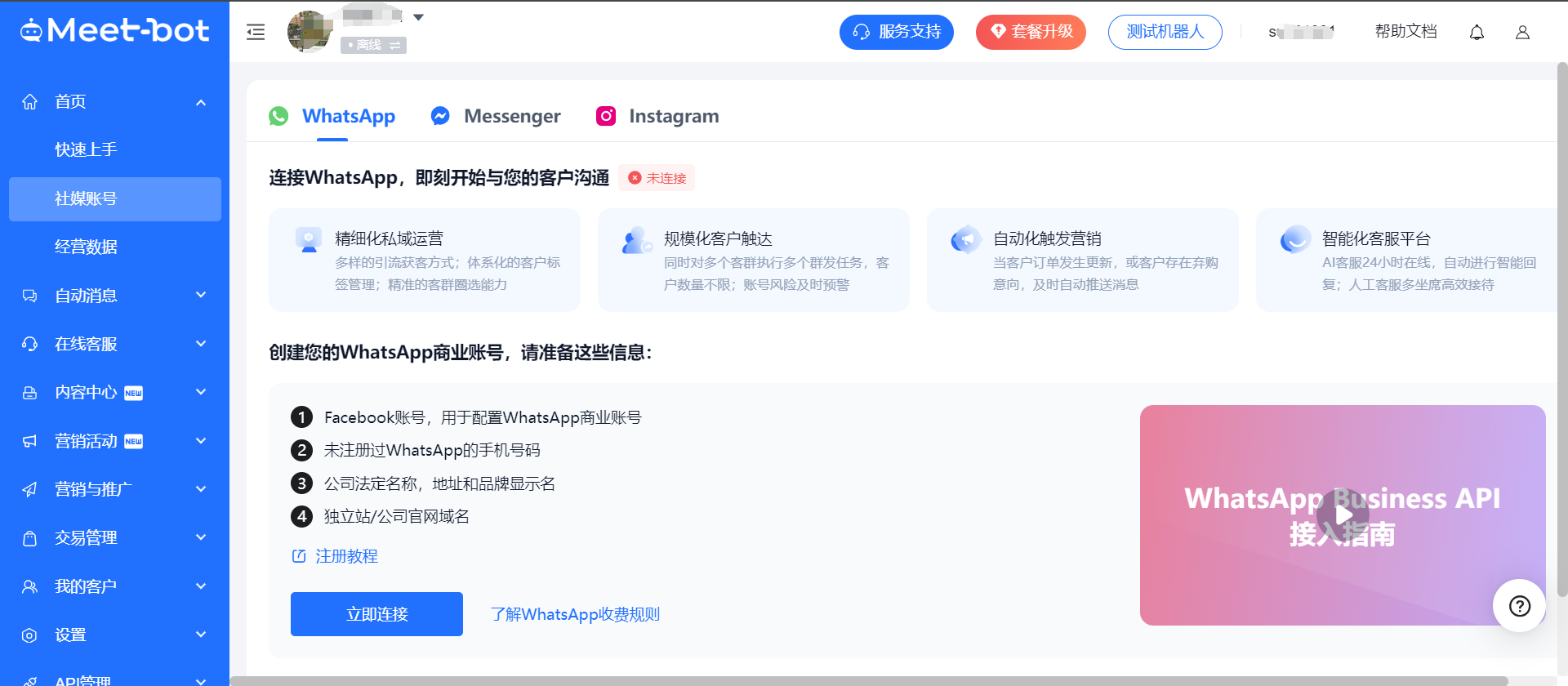
Task: Click the horizontal scrollbar at bottom
Action: [x=869, y=681]
